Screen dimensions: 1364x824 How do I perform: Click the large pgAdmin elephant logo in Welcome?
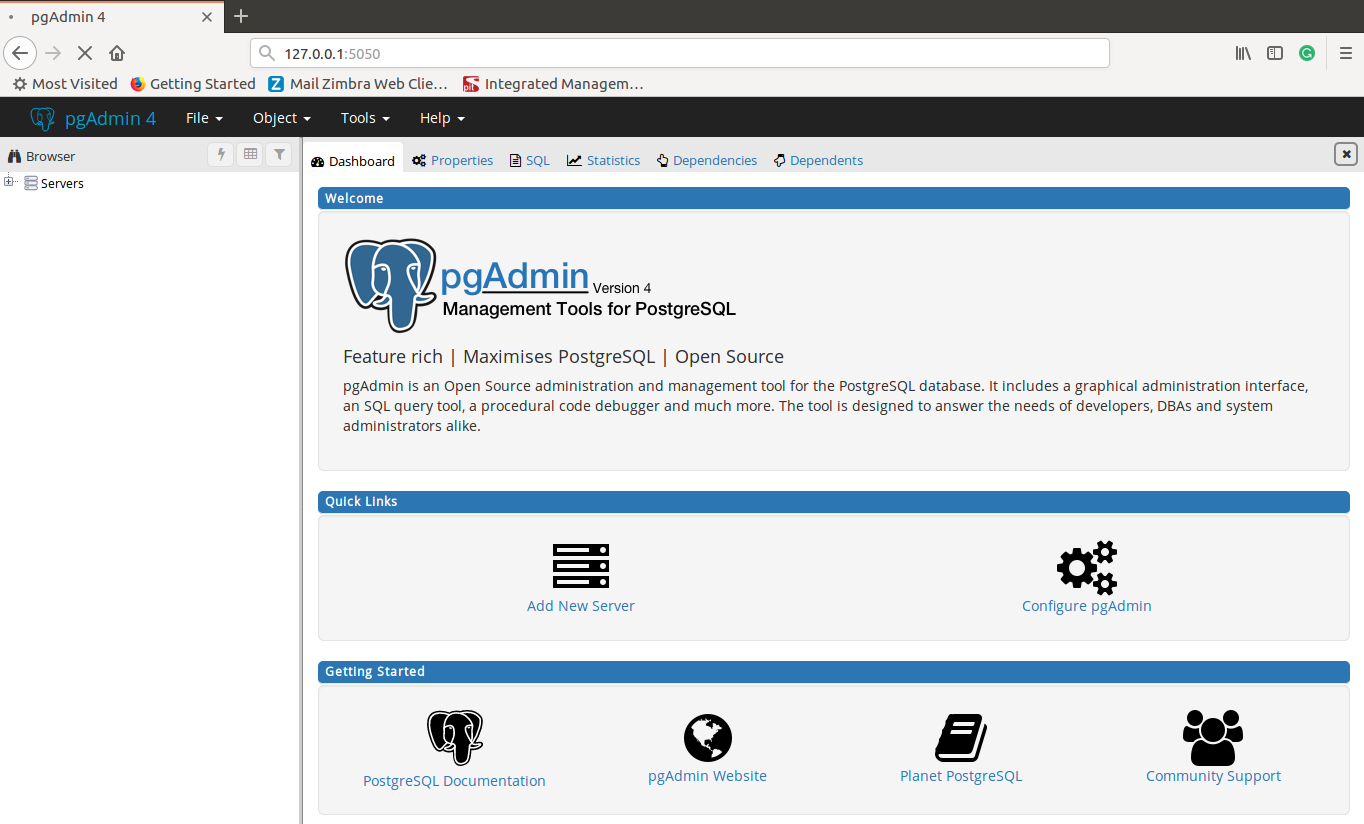pos(391,284)
